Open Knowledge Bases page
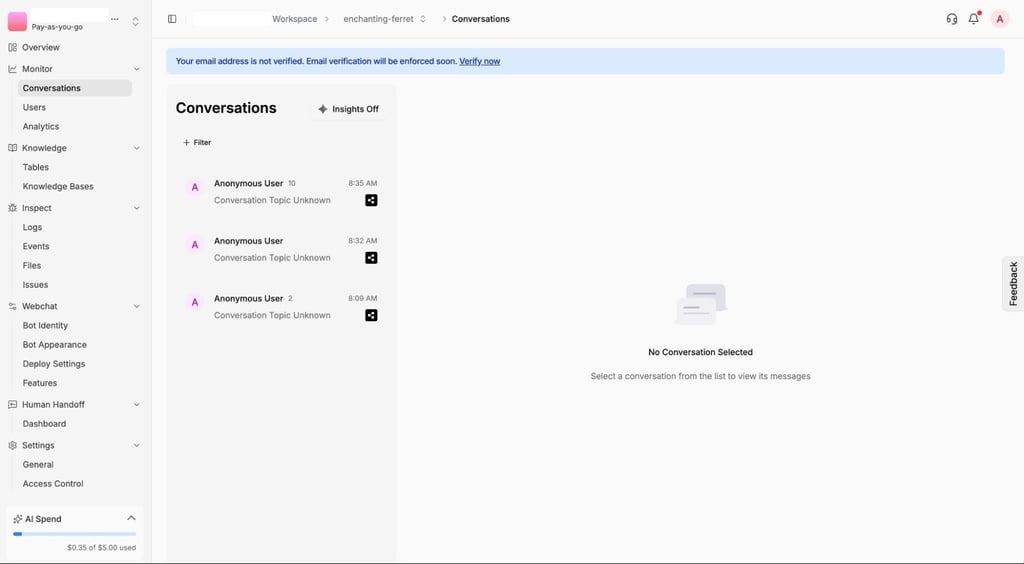The image size is (1024, 564). click(x=57, y=187)
